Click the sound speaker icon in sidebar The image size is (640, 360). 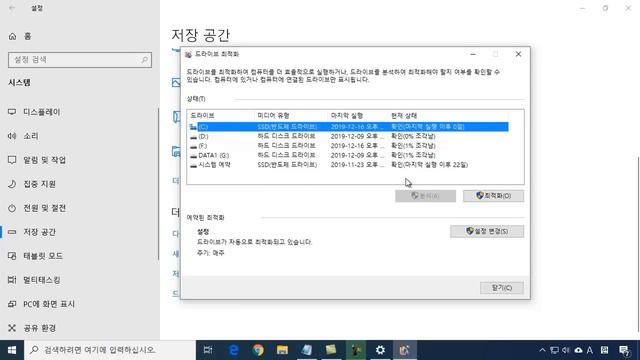12,136
